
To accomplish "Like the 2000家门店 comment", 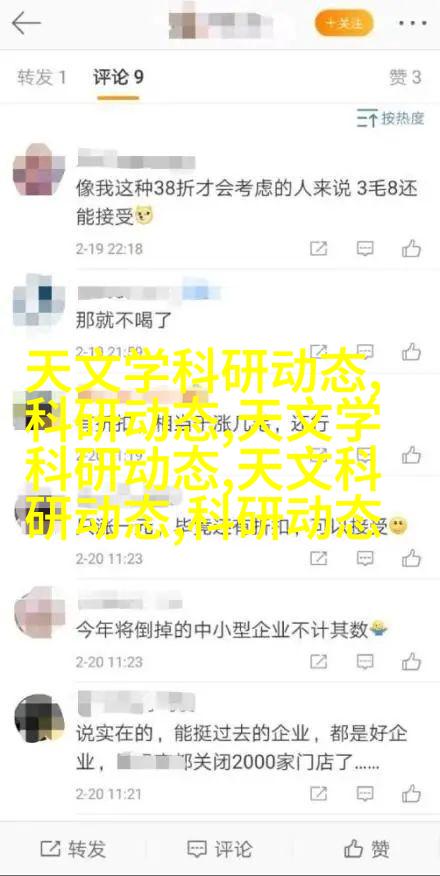I will pos(412,793).
